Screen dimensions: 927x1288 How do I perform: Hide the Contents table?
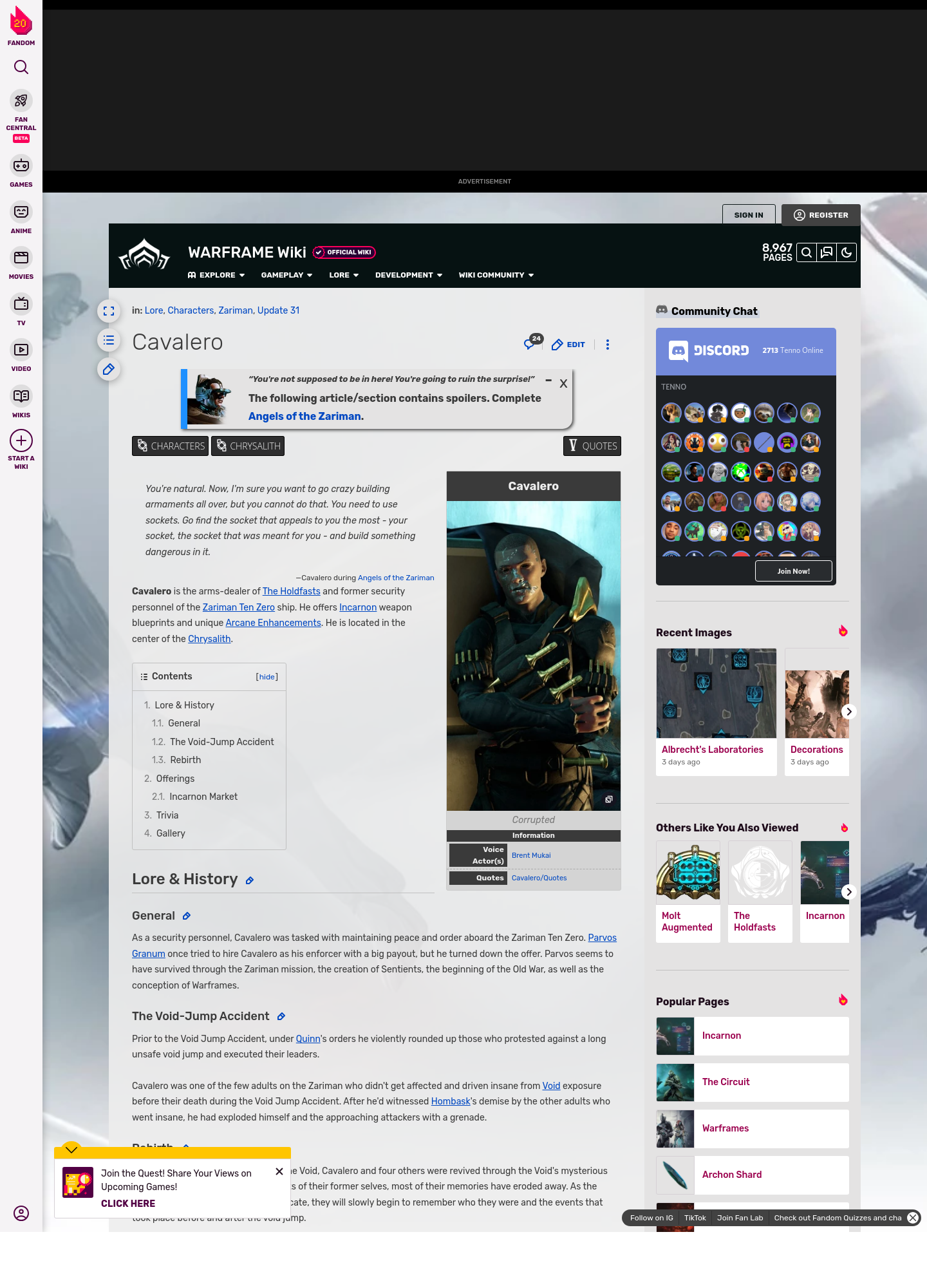[267, 677]
